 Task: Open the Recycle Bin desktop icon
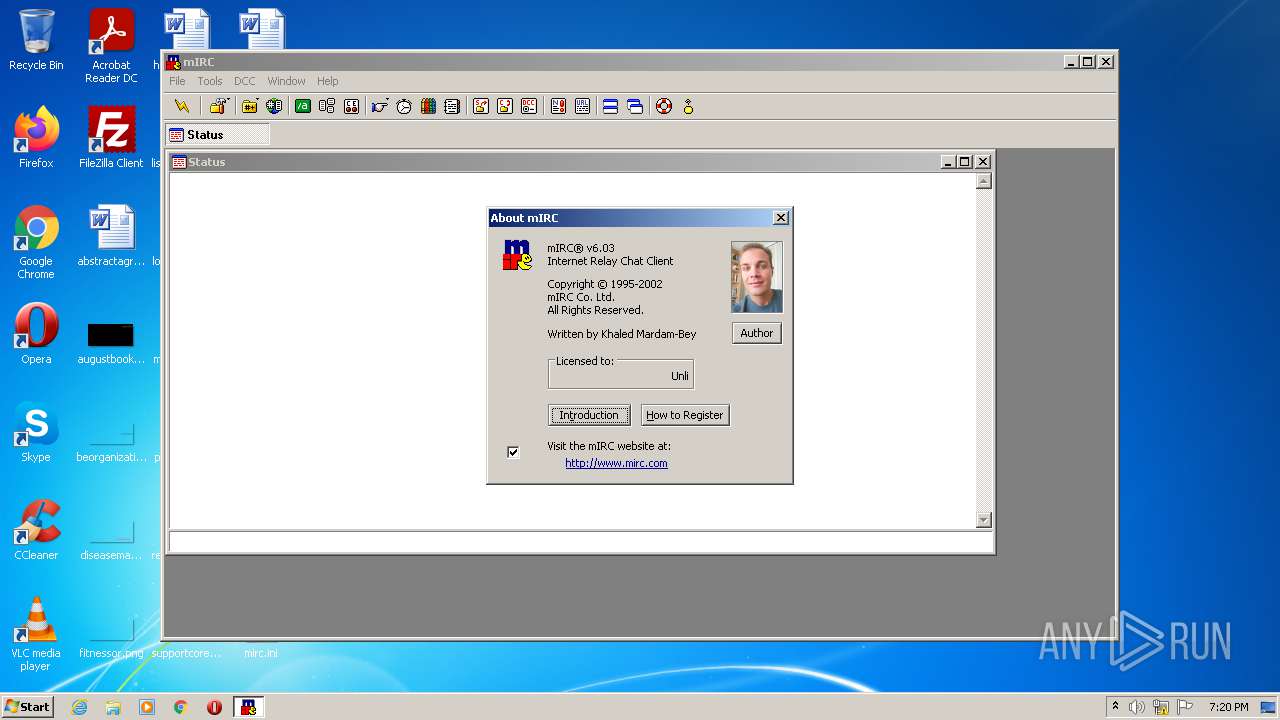pyautogui.click(x=36, y=42)
